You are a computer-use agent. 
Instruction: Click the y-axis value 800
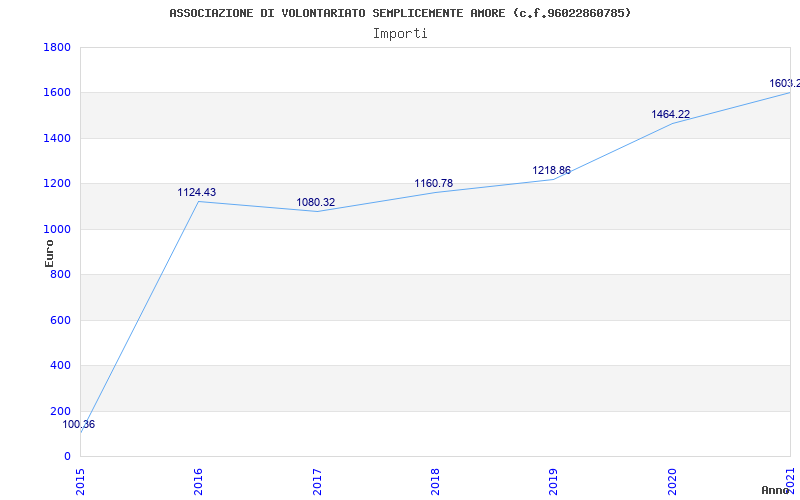(x=61, y=274)
